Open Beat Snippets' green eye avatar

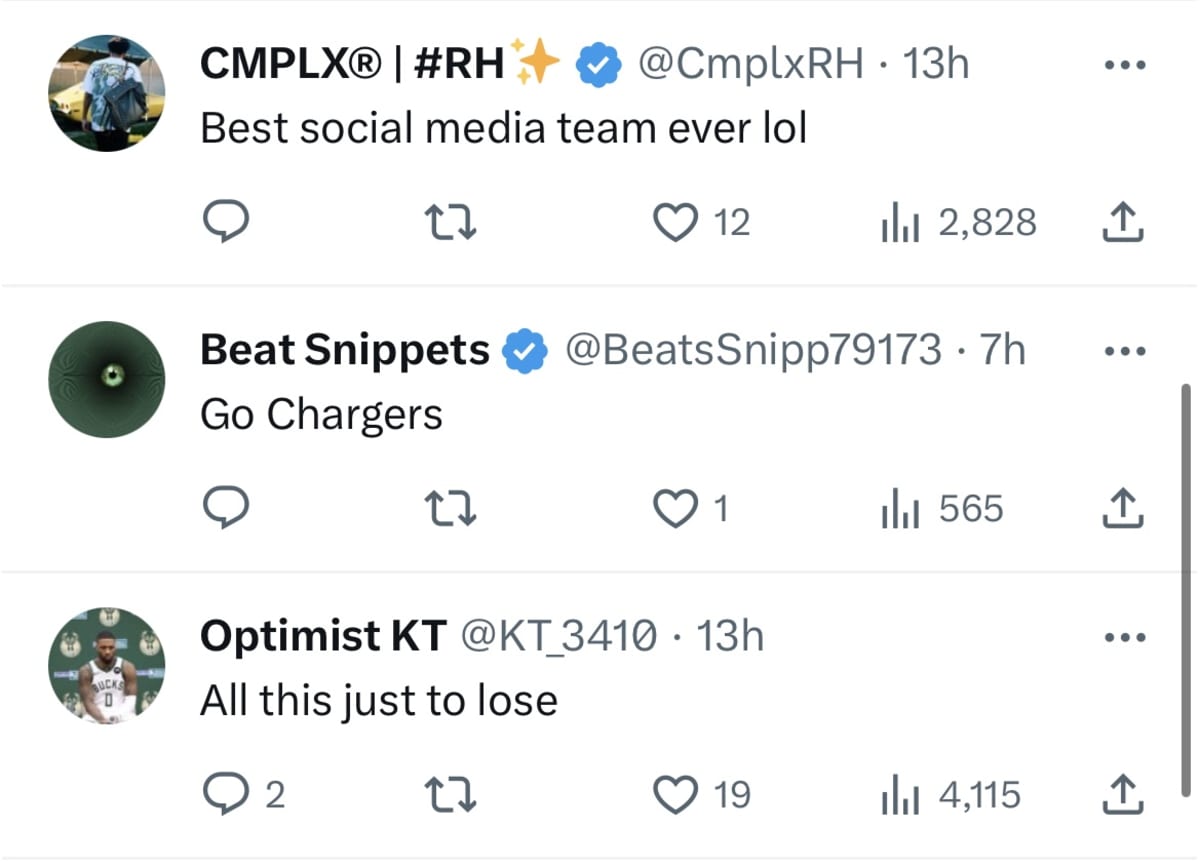(x=106, y=379)
